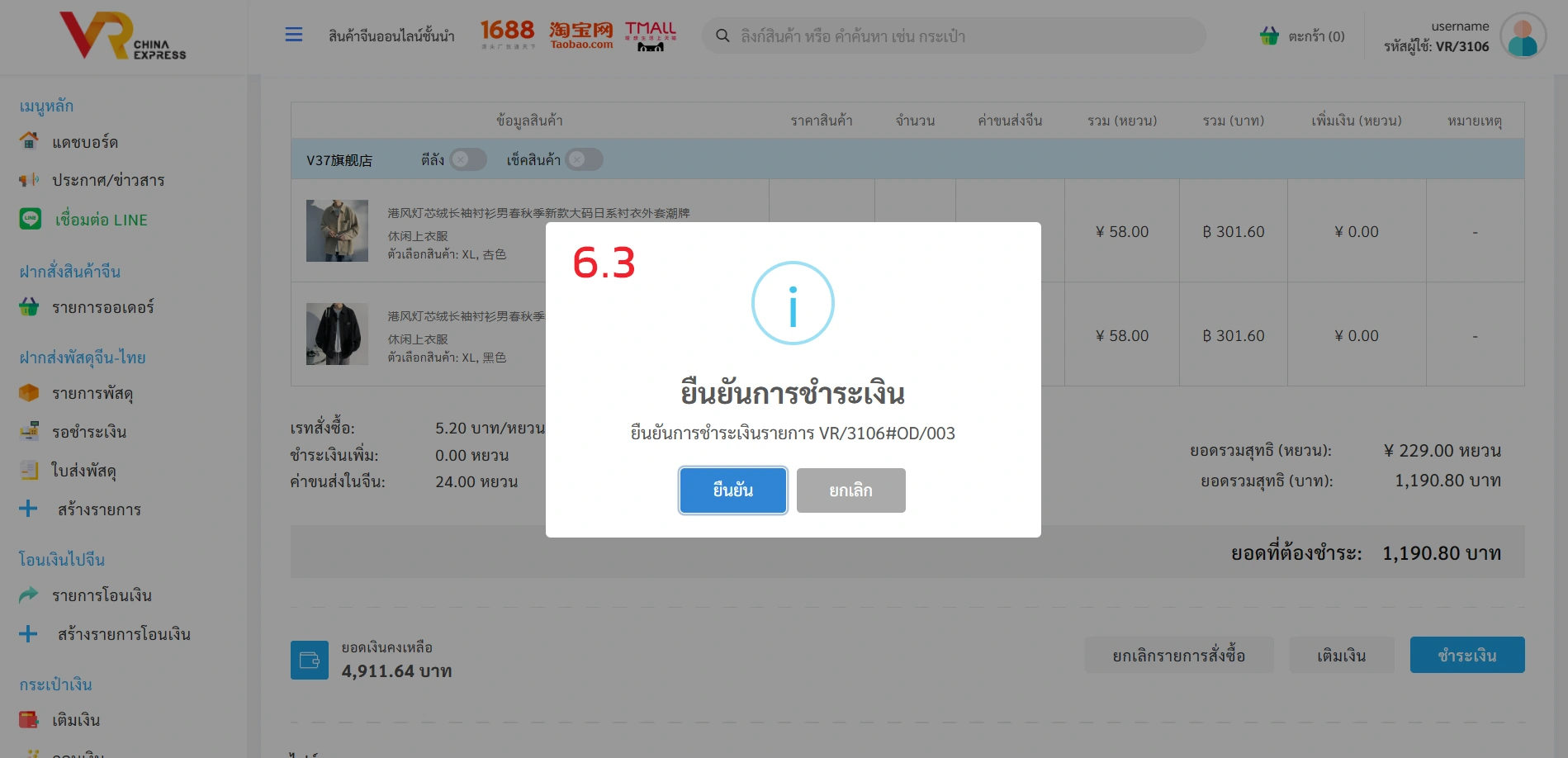1568x758 pixels.
Task: Open the 1688 marketplace logo
Action: point(507,34)
